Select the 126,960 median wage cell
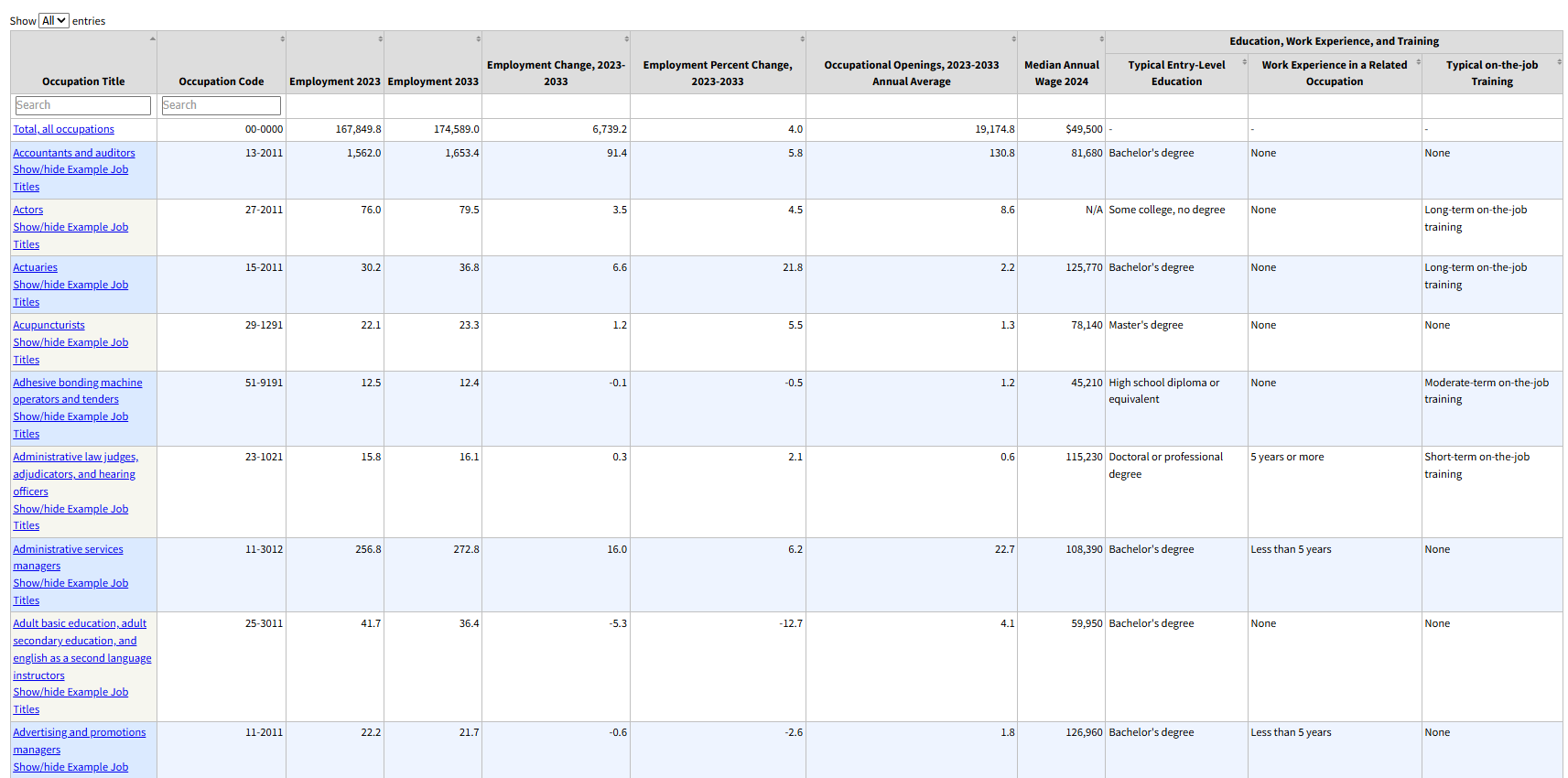The image size is (1568, 778). (1062, 750)
